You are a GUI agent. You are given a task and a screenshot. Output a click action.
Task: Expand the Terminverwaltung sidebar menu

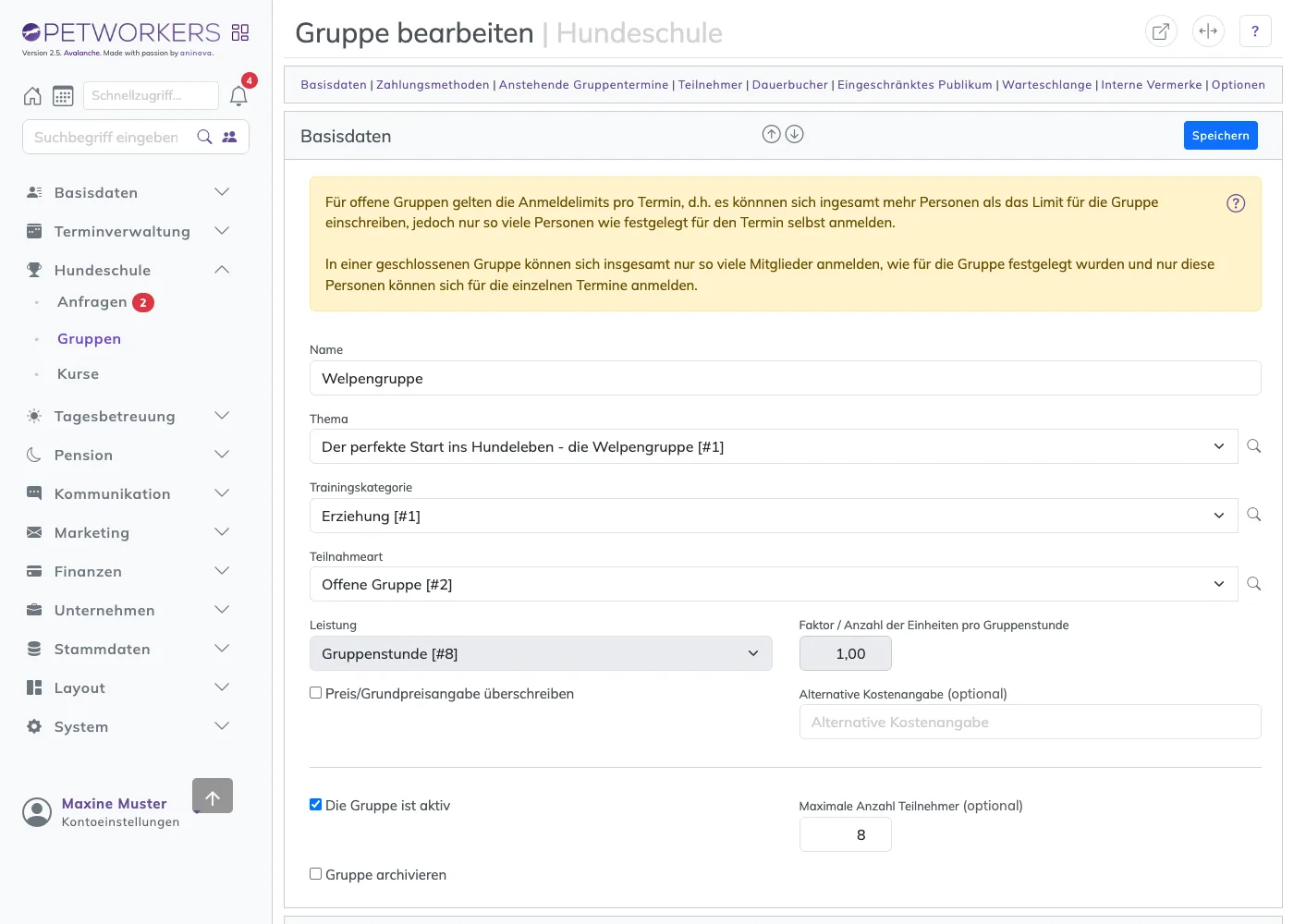coord(128,231)
